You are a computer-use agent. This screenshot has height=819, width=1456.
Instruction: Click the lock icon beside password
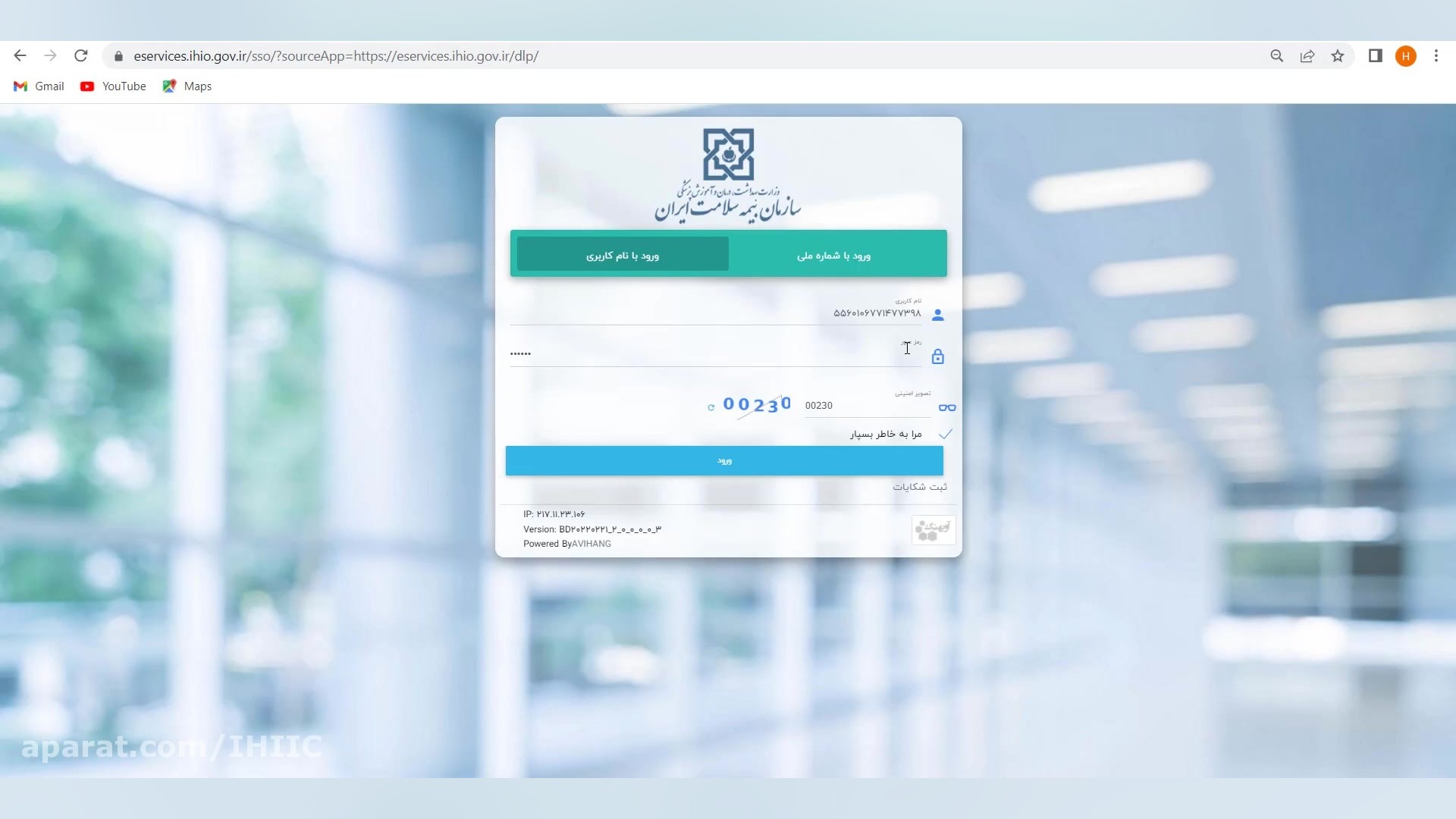[937, 356]
